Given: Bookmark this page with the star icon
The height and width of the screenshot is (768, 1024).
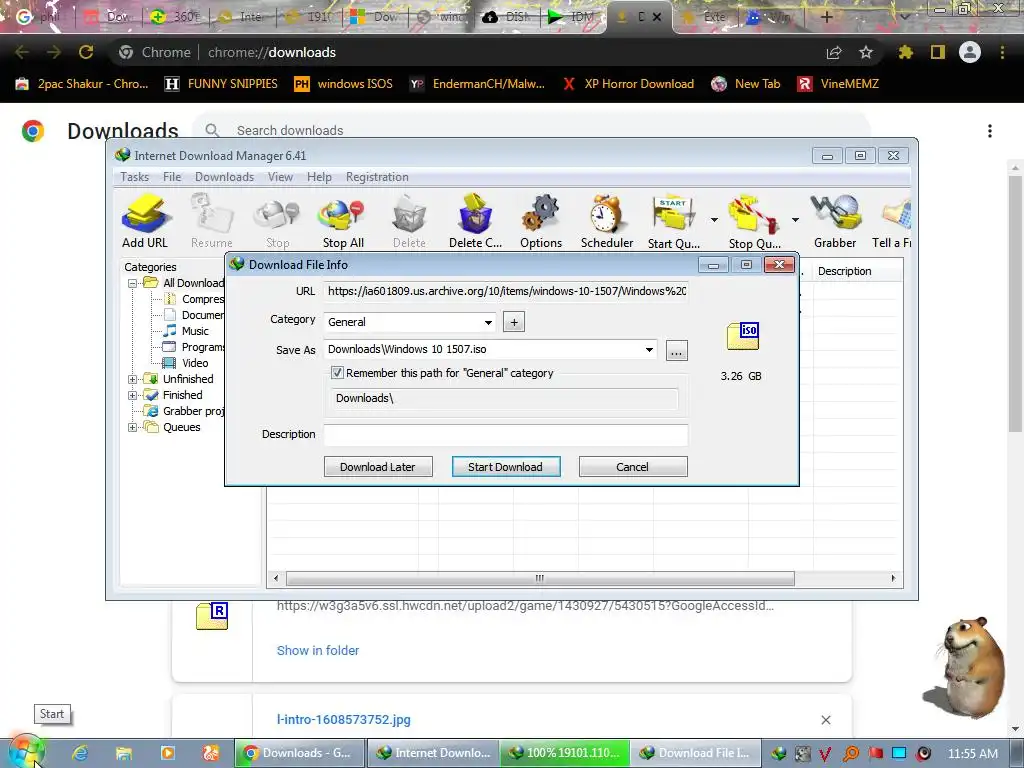Looking at the screenshot, I should (866, 52).
